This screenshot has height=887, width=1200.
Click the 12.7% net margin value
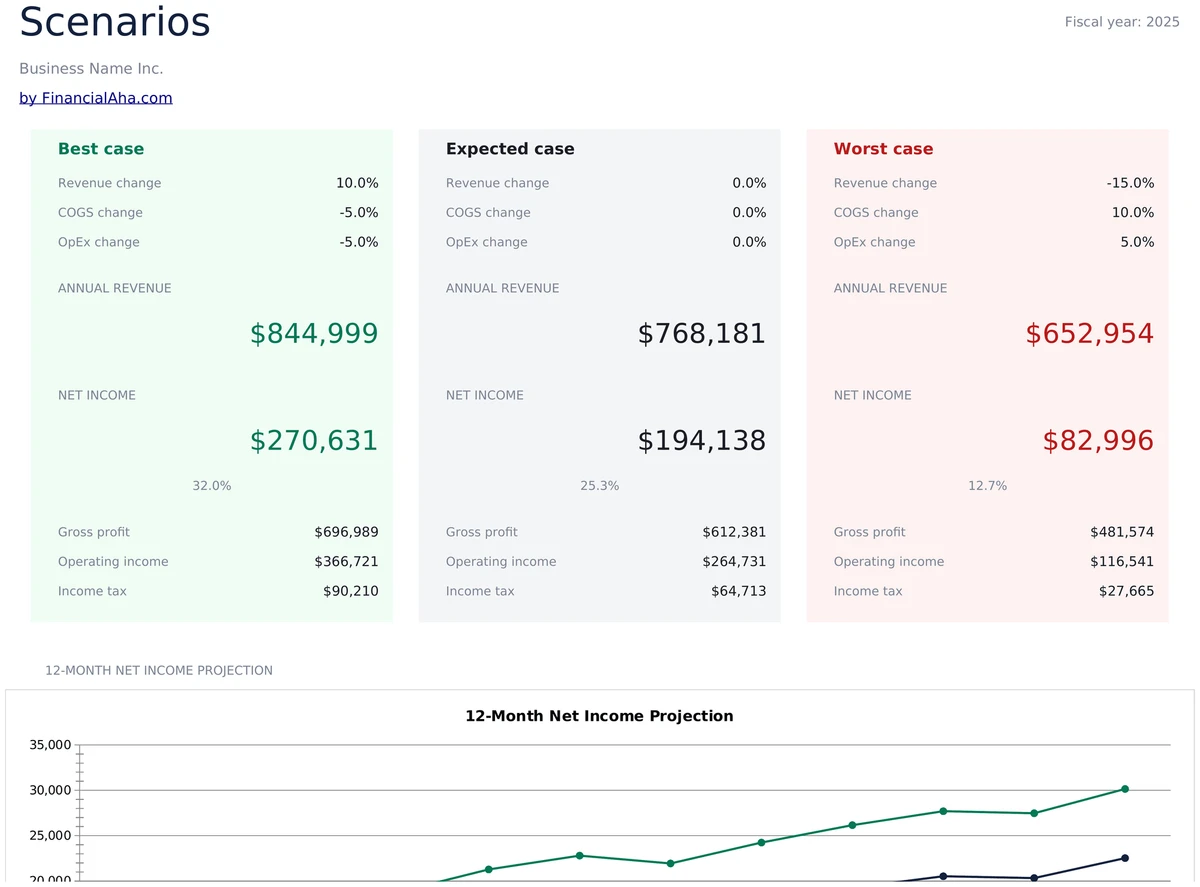[988, 486]
